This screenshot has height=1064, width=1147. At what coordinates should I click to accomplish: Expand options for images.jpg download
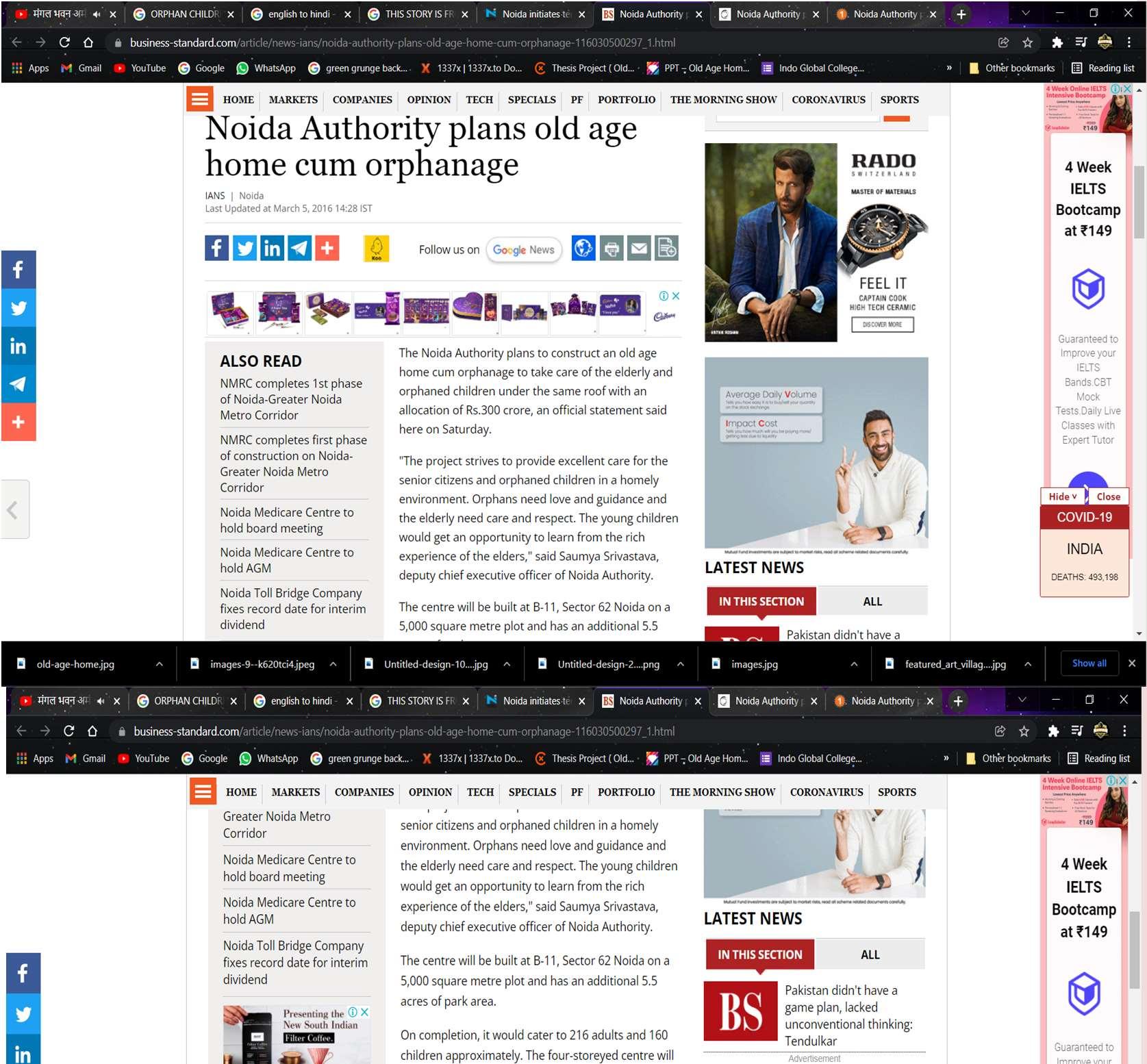point(854,664)
